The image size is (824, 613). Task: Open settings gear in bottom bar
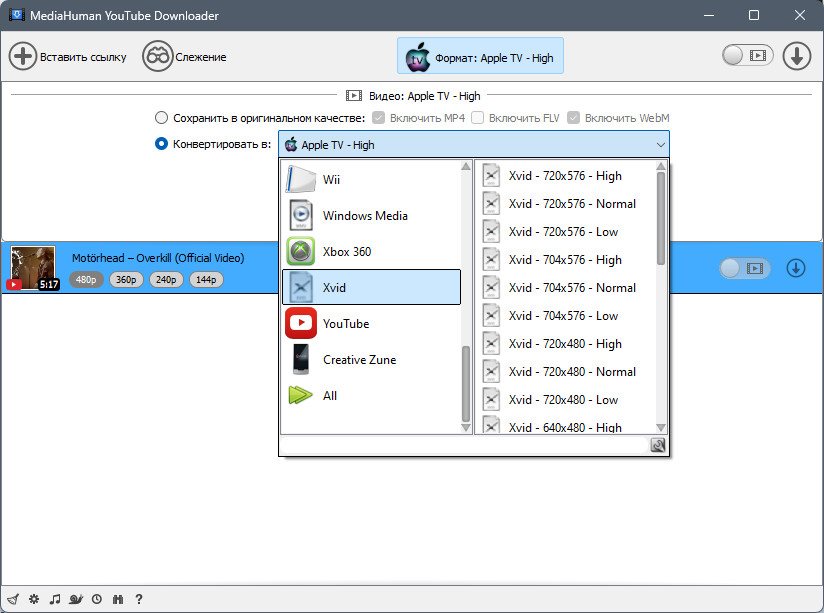point(34,599)
